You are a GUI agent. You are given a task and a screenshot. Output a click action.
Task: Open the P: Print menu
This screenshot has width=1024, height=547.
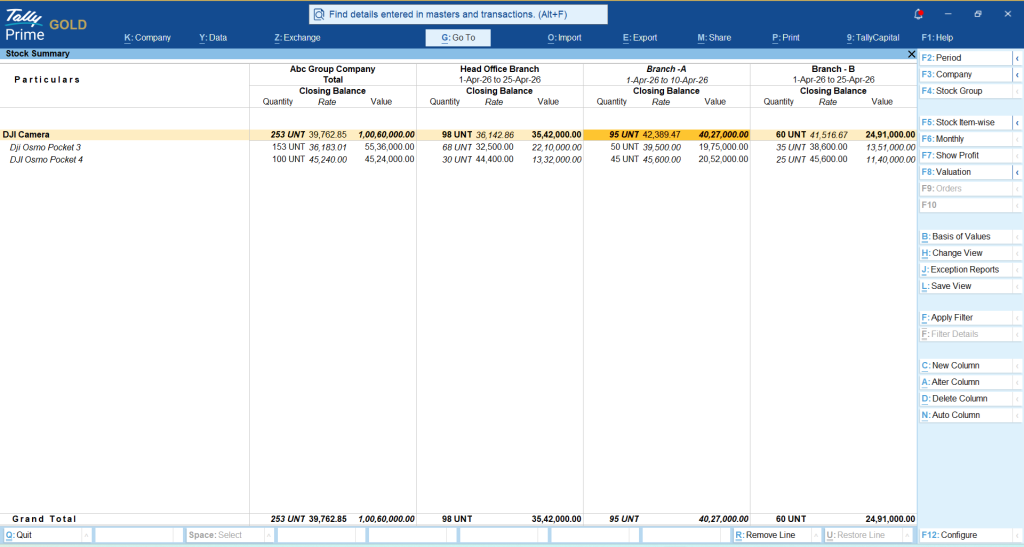(x=786, y=38)
